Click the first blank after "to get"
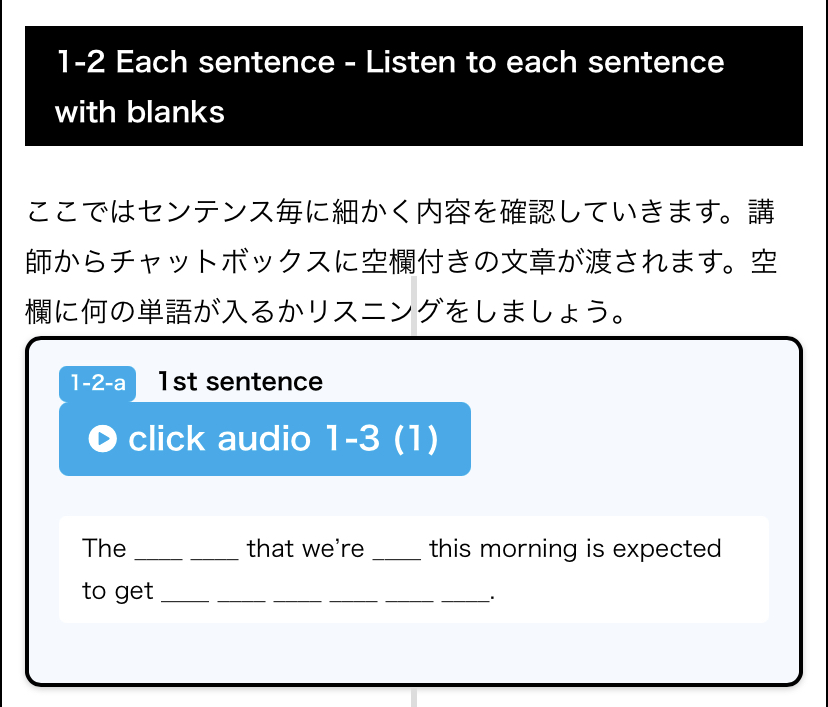 [x=184, y=594]
